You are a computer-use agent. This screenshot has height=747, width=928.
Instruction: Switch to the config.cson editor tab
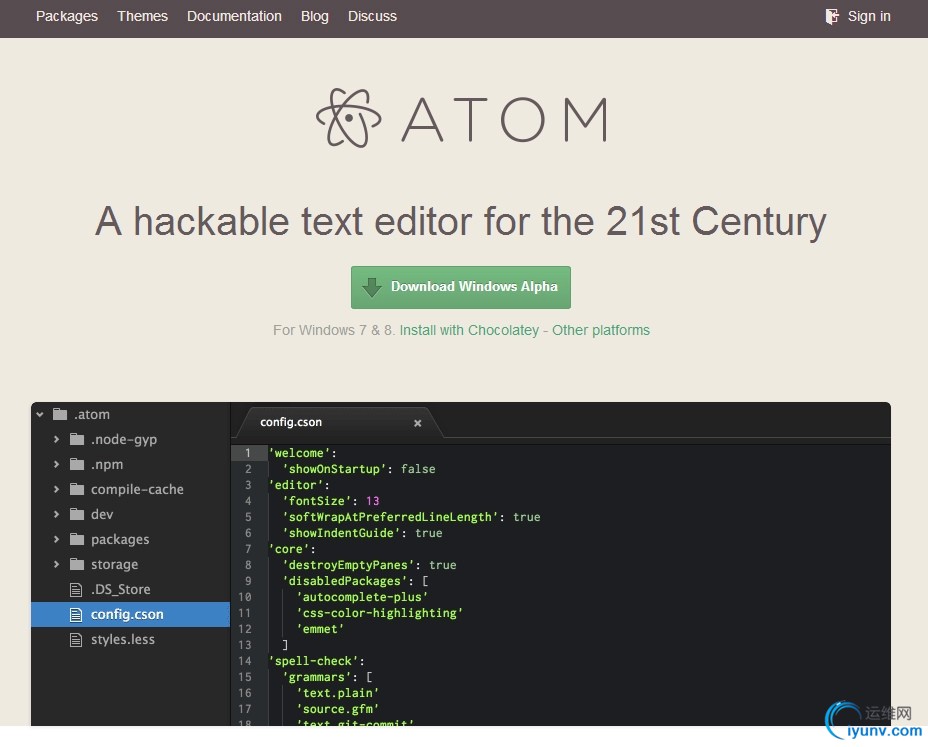tap(339, 423)
